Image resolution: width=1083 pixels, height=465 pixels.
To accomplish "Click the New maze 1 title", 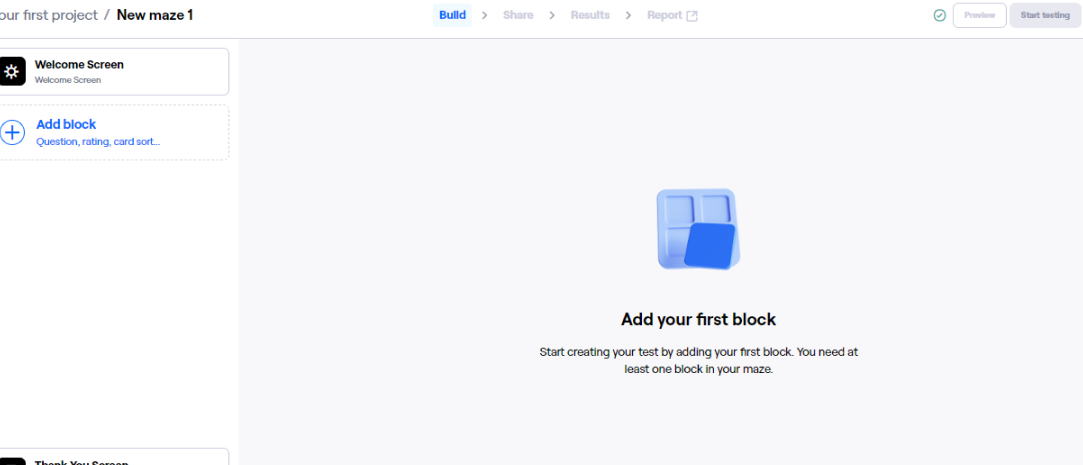I will coord(155,15).
